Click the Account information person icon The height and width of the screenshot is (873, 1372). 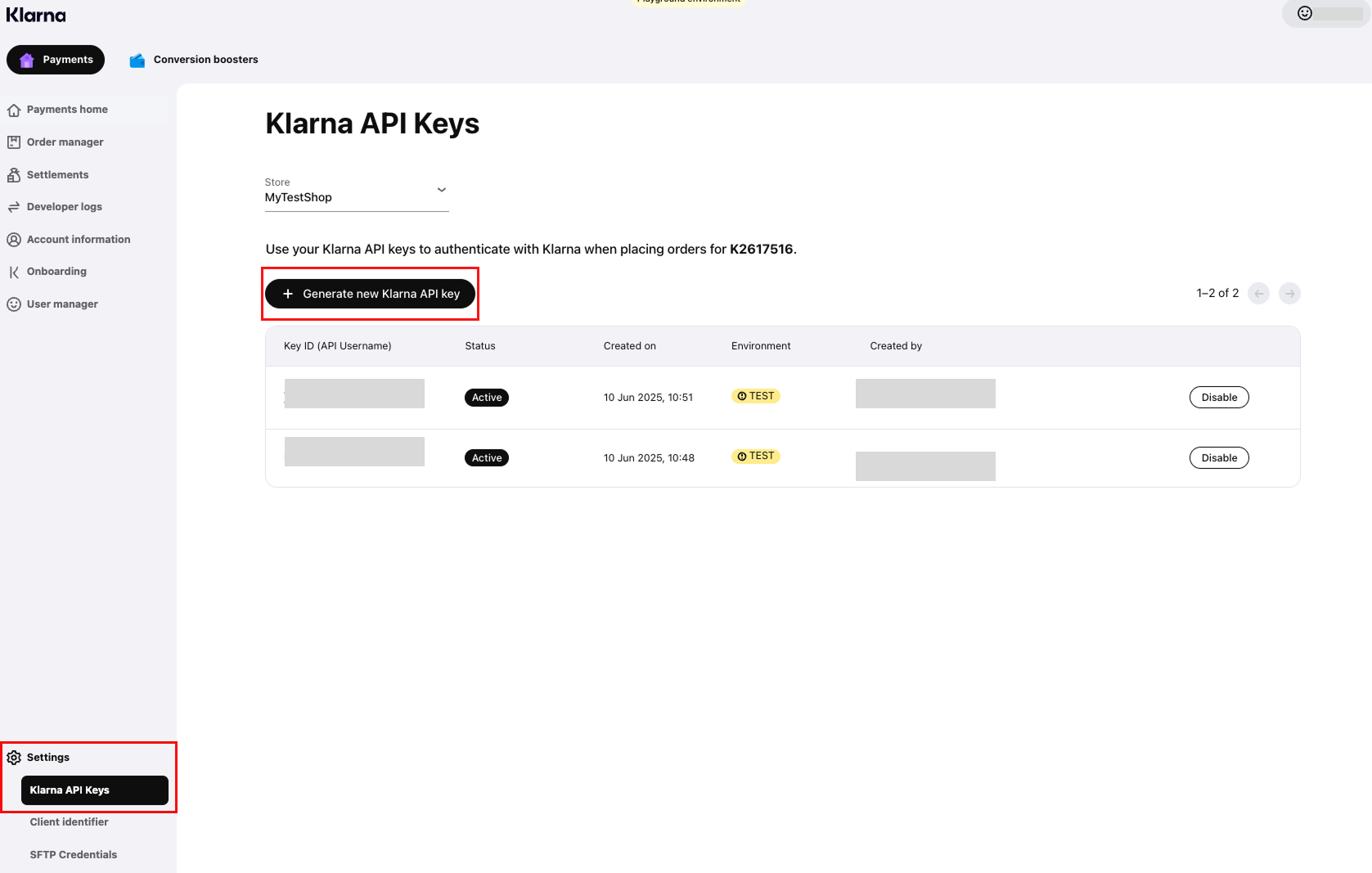[x=14, y=240]
